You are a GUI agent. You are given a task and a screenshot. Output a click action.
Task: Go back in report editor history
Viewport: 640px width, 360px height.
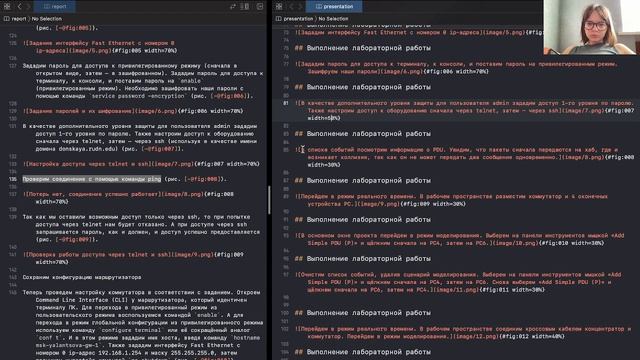tap(19, 6)
